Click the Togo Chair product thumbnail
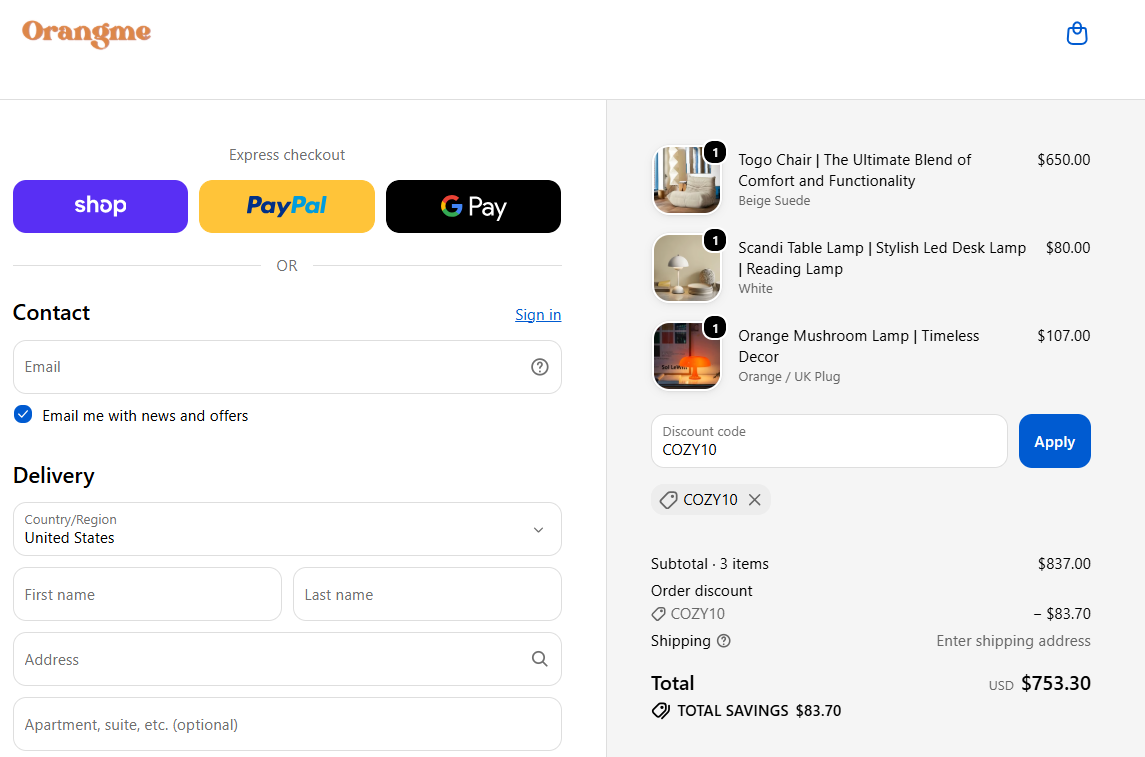This screenshot has height=757, width=1145. (686, 180)
